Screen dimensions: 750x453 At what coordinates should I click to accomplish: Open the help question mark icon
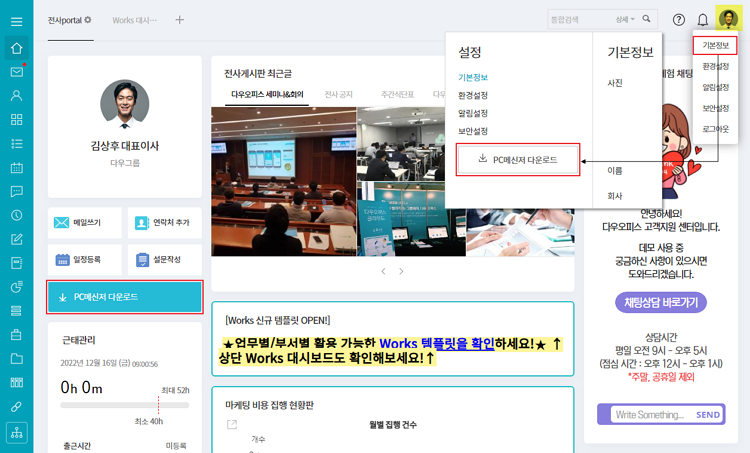point(679,20)
